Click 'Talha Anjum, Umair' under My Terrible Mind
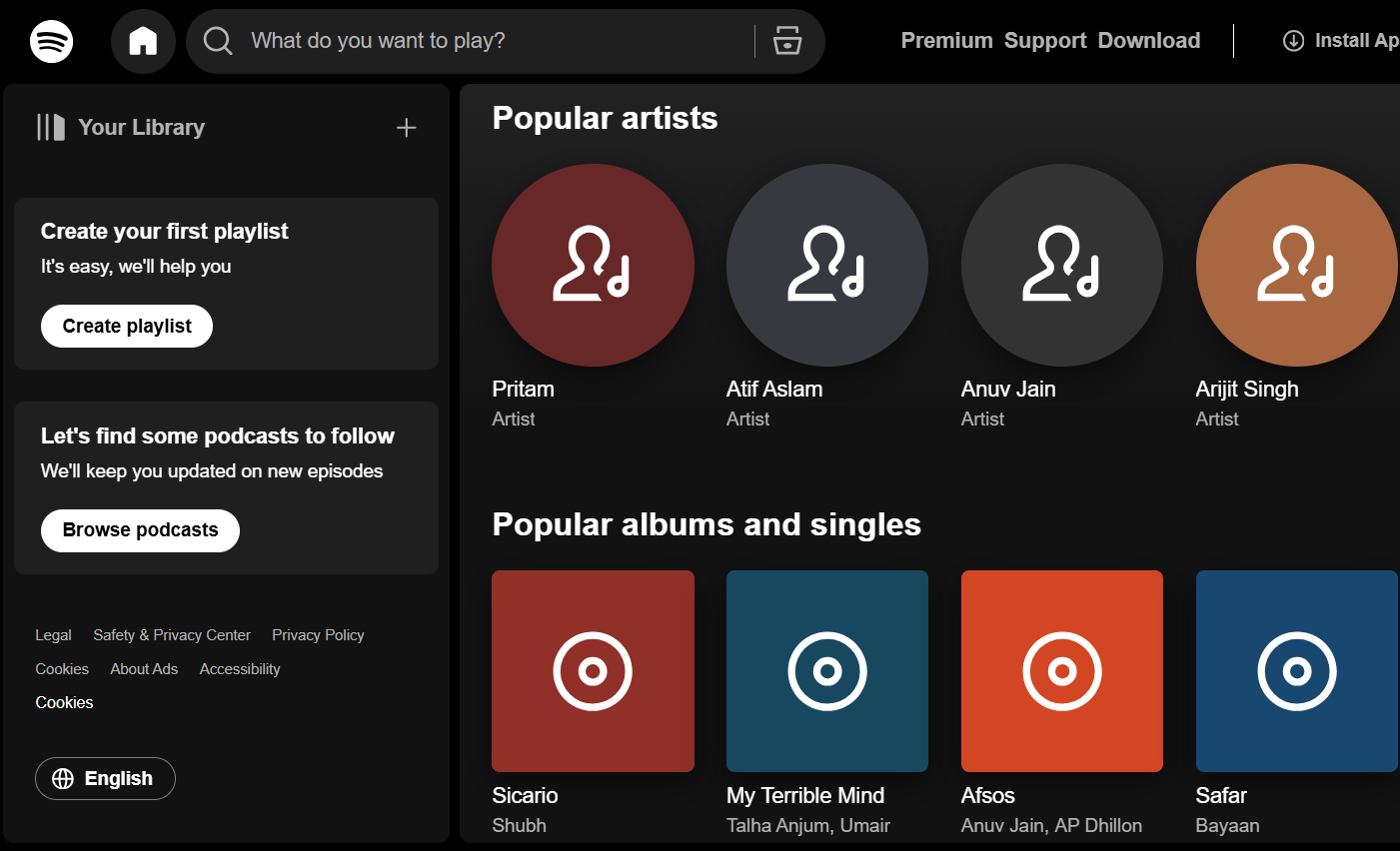 [808, 826]
